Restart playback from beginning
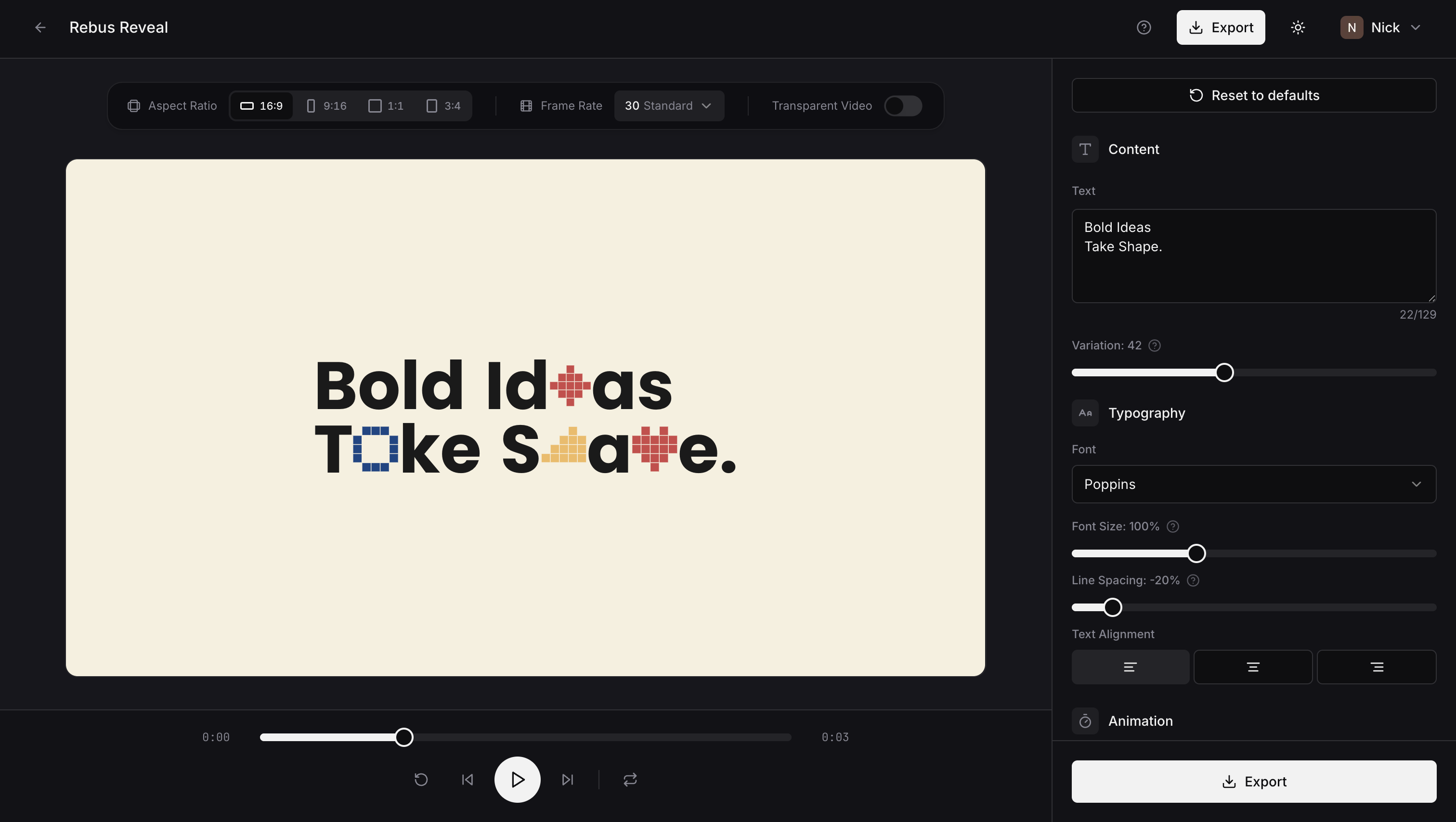The width and height of the screenshot is (1456, 822). coord(421,780)
